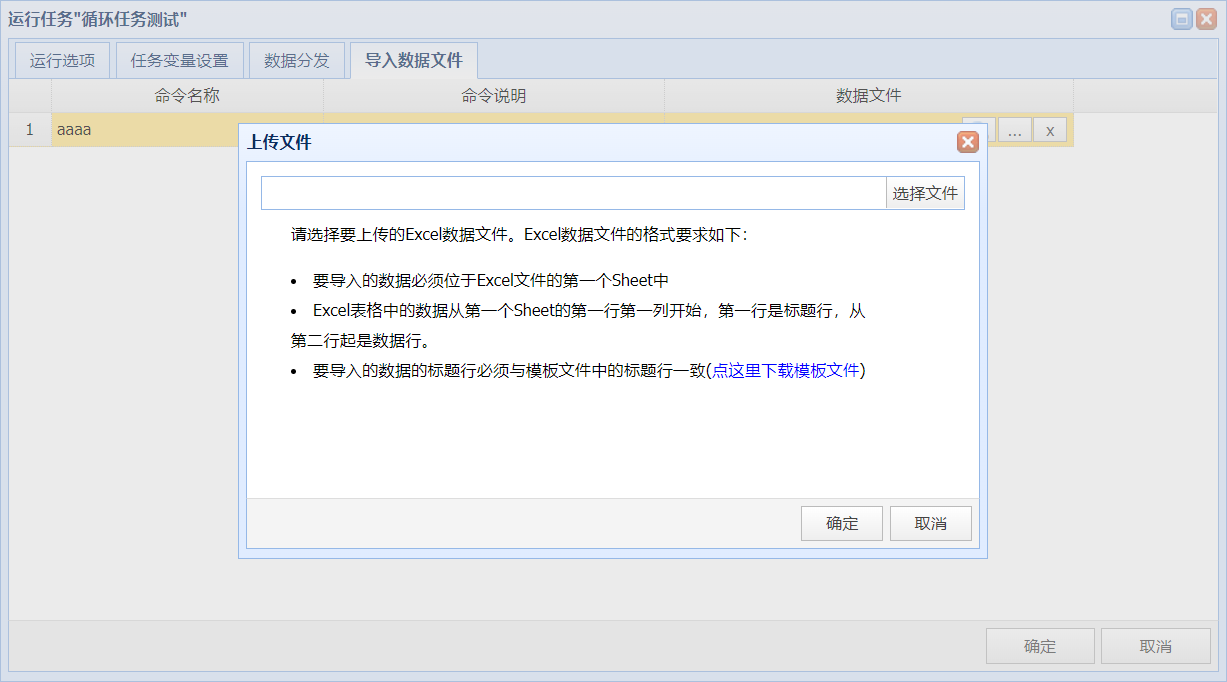Click the 命令说明 column header
Image resolution: width=1227 pixels, height=682 pixels.
pyautogui.click(x=494, y=96)
